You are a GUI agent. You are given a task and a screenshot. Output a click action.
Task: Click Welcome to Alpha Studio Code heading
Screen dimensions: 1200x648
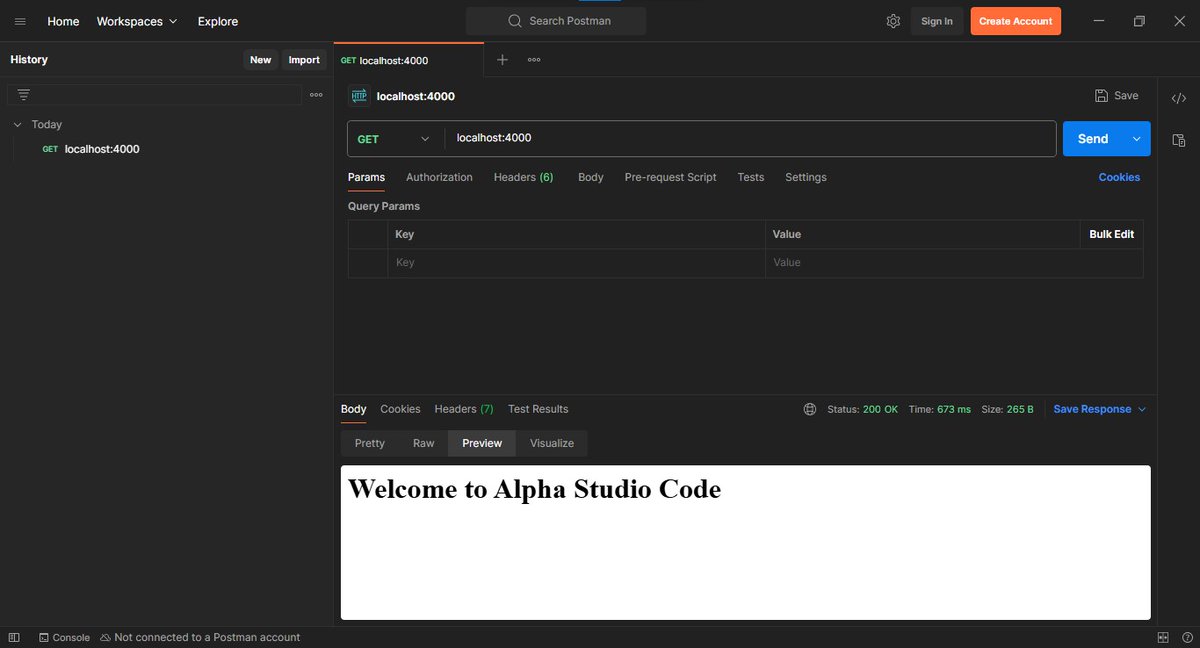tap(534, 489)
